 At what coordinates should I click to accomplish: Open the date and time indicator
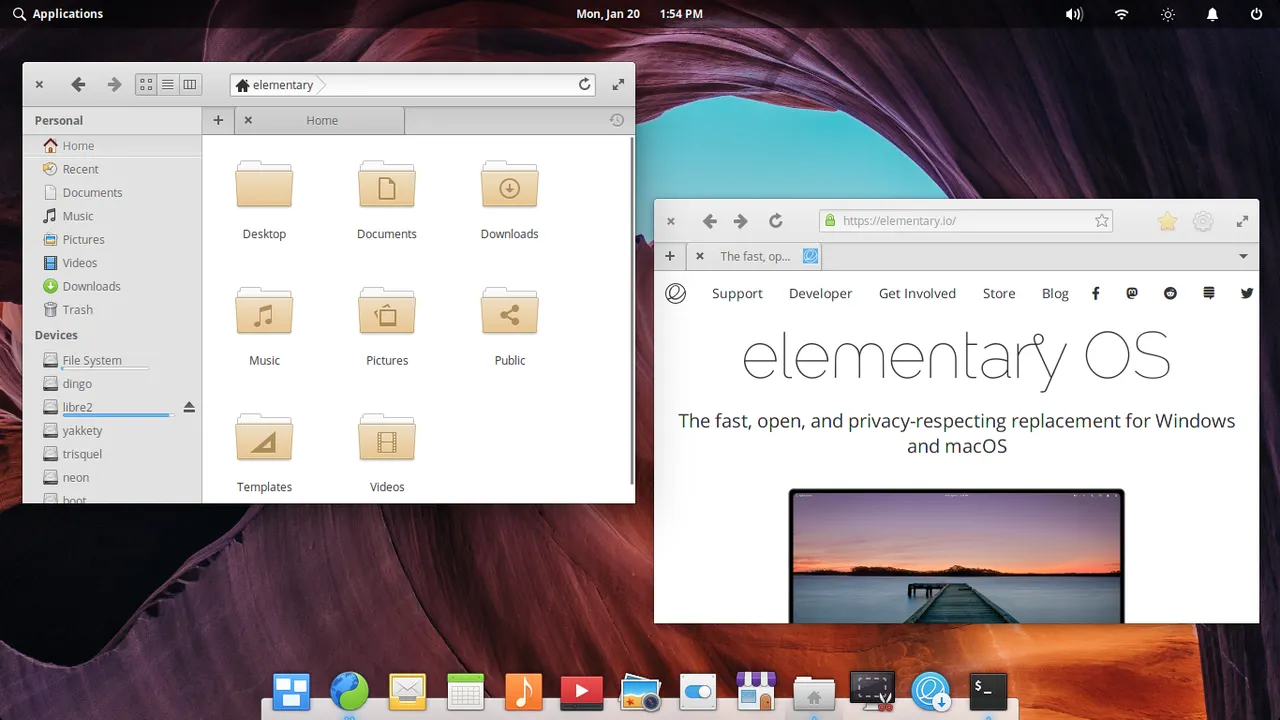click(640, 14)
